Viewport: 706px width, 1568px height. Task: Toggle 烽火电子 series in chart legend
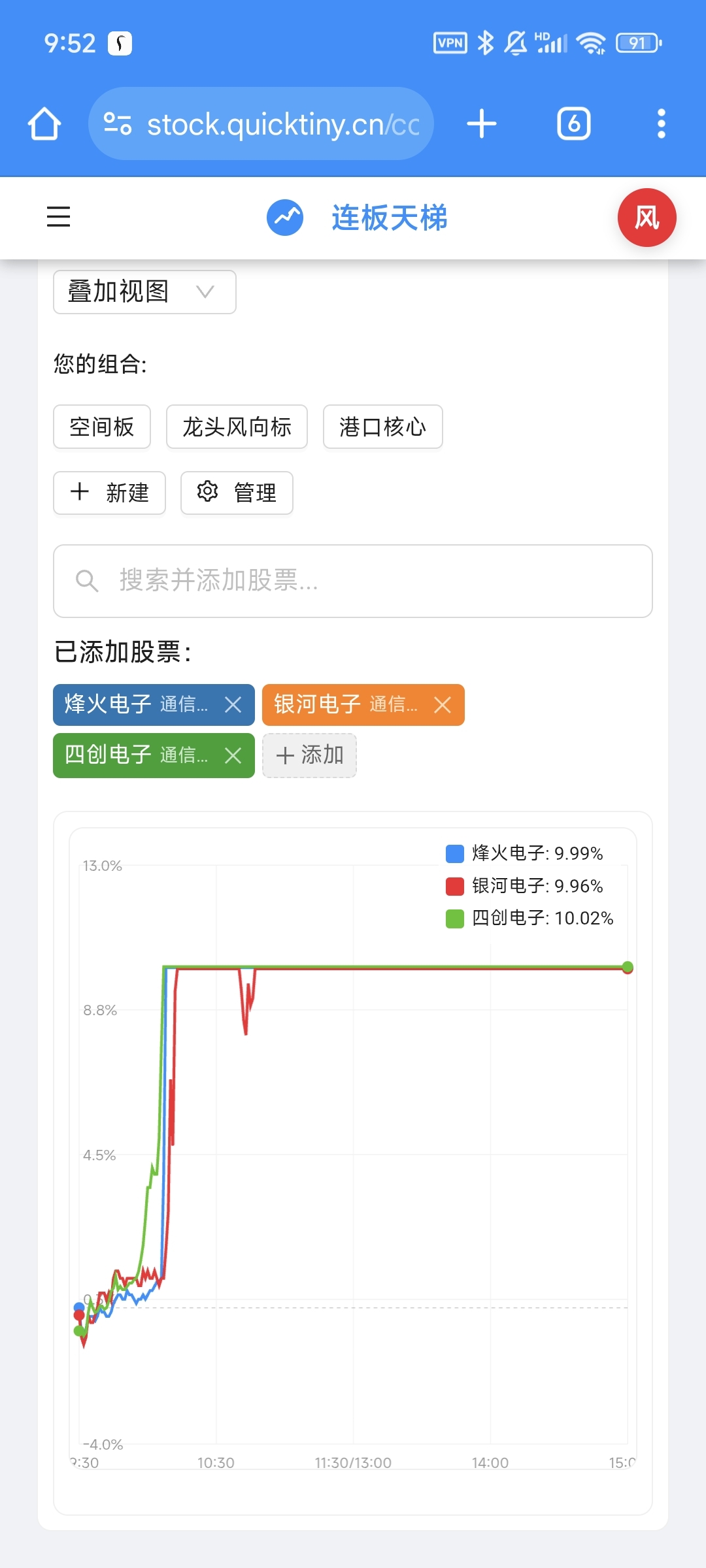pos(524,853)
